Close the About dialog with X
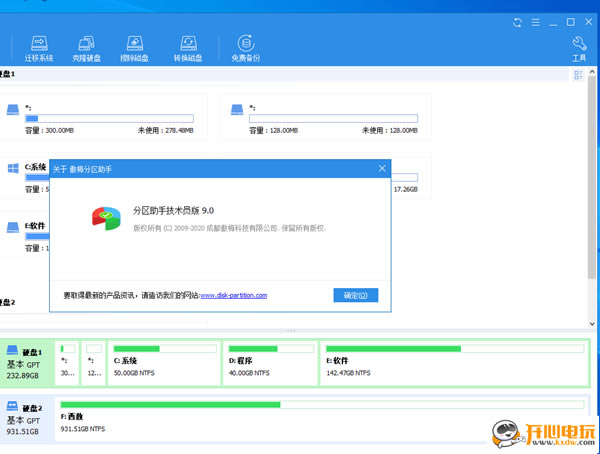Viewport: 600px width, 454px height. pos(382,168)
